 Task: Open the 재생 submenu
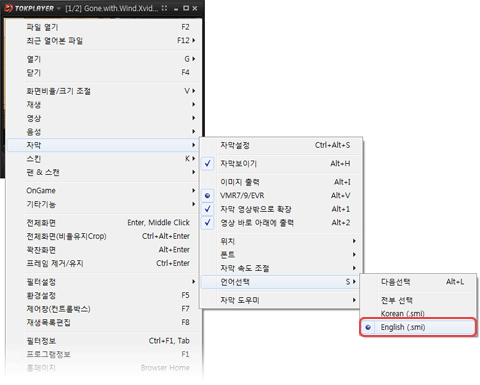click(104, 104)
